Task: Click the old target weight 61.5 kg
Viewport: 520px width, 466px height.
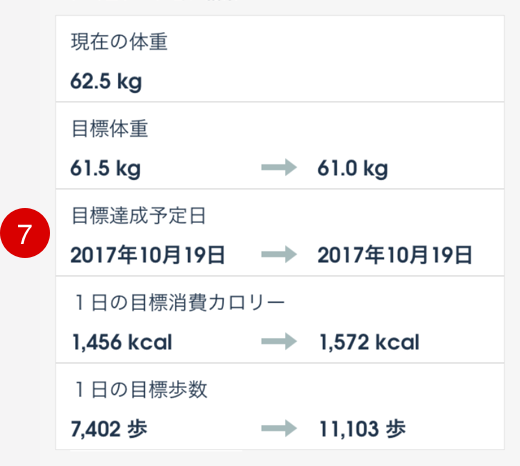Action: coord(105,168)
